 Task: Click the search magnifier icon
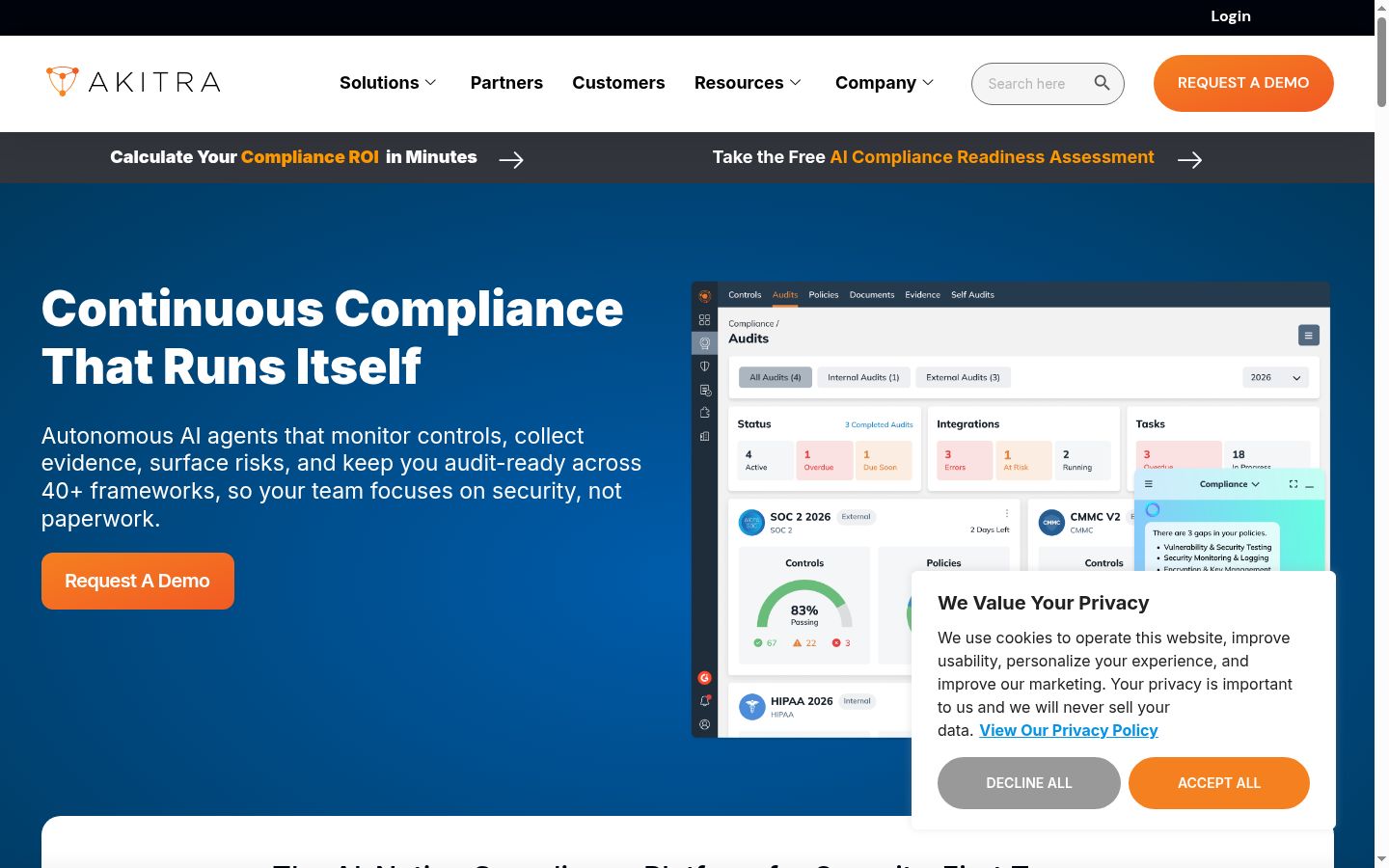click(x=1102, y=83)
